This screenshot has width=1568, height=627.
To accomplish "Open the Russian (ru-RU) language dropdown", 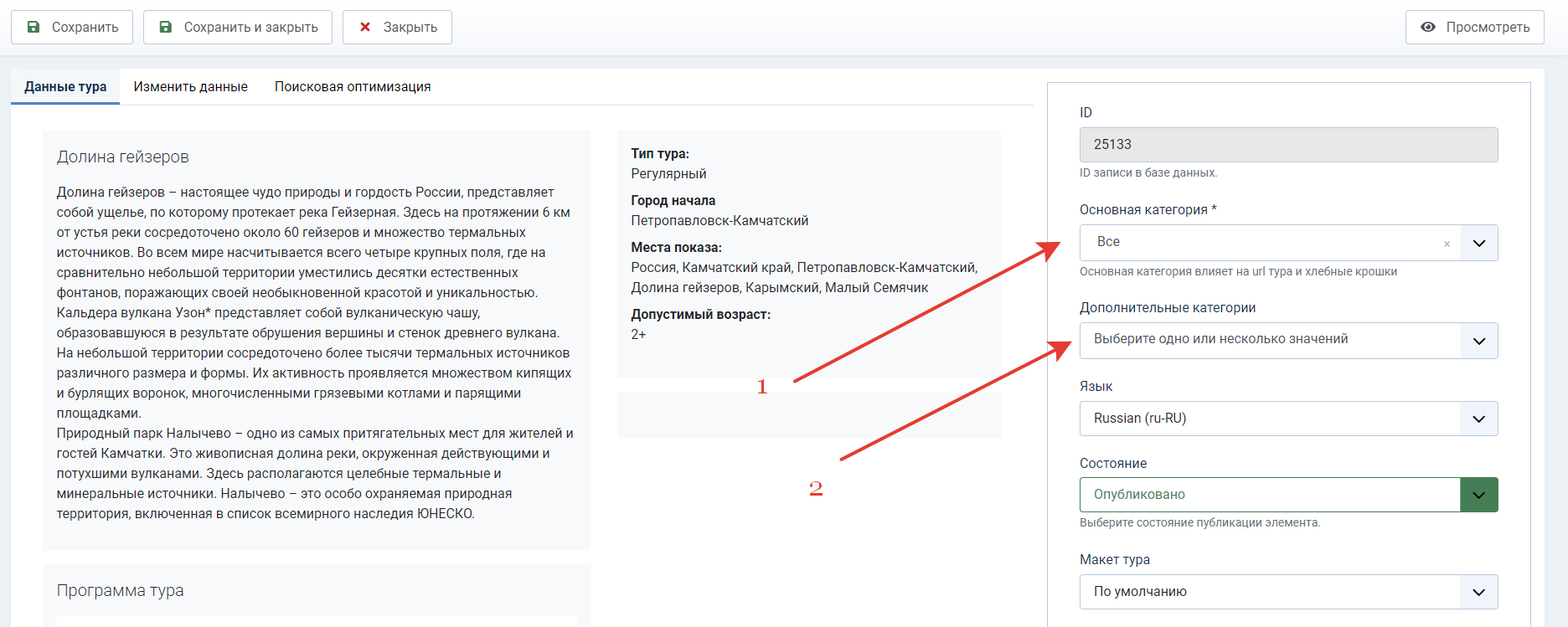I will [1288, 419].
